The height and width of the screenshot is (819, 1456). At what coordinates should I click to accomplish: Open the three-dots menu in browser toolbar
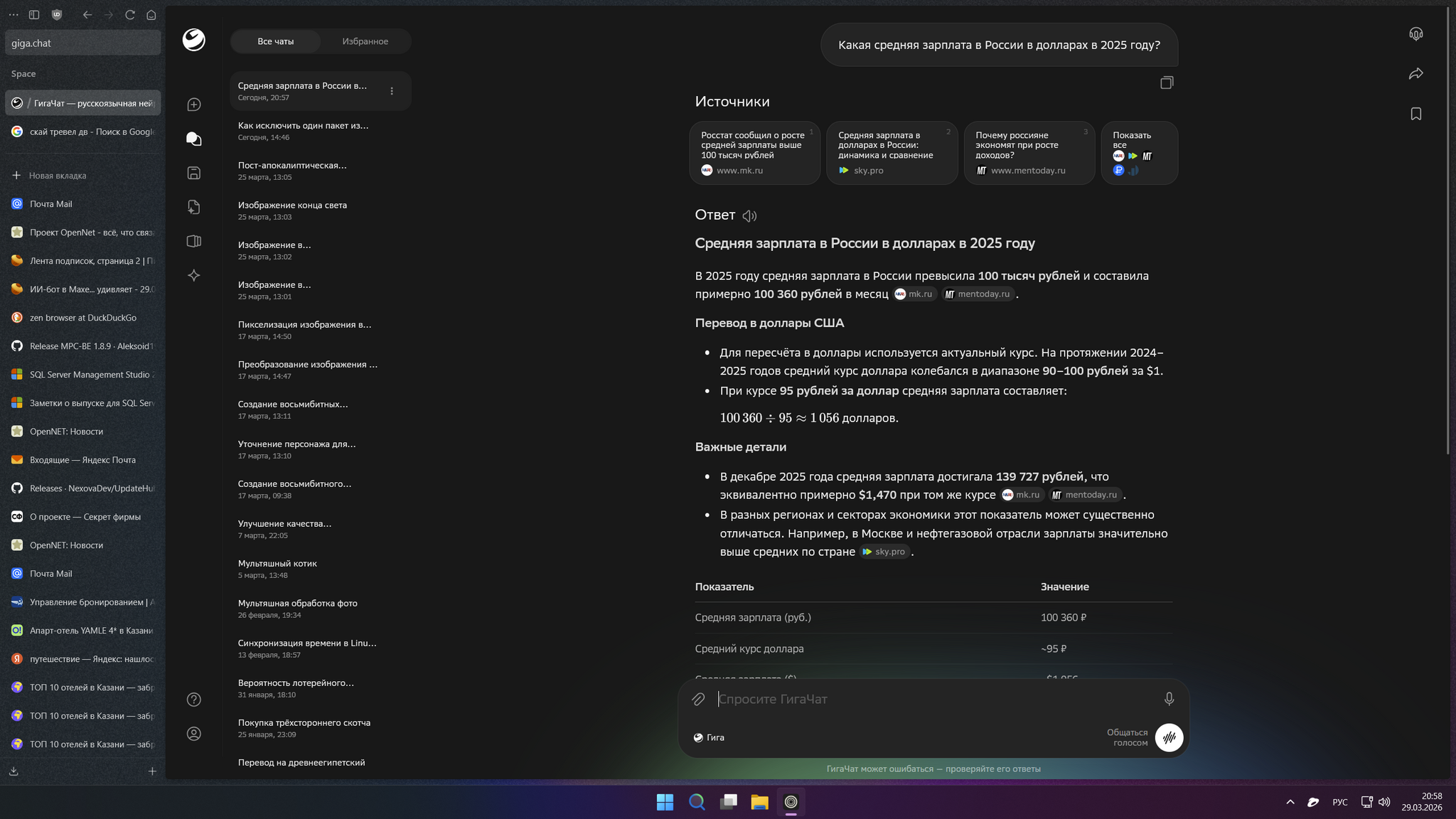point(14,15)
